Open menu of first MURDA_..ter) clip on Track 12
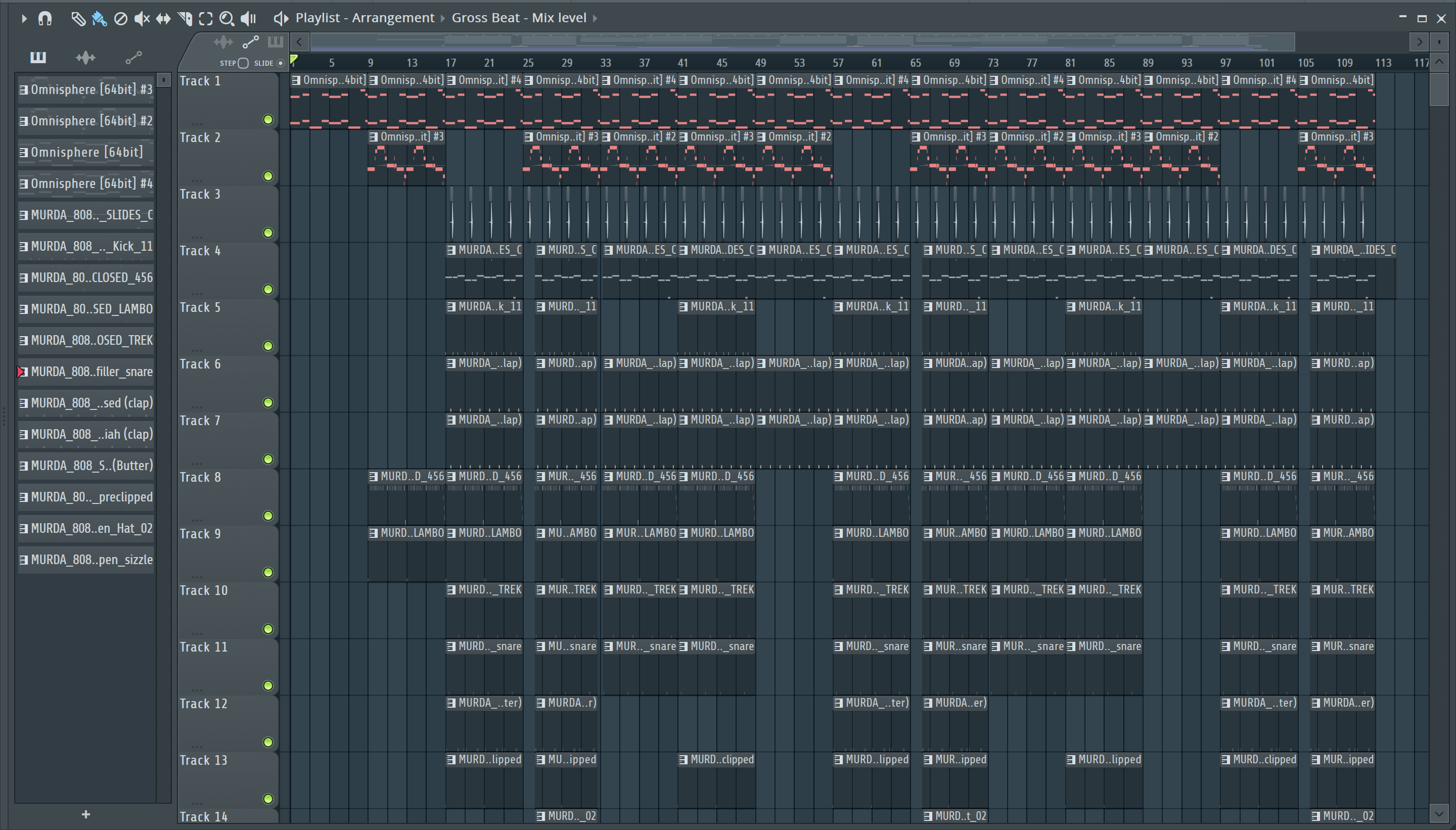 (451, 703)
